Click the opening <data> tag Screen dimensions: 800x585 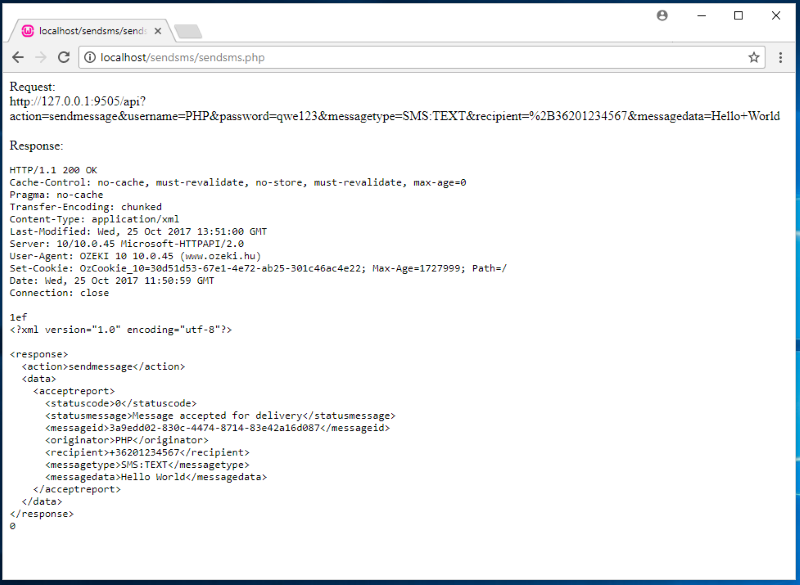tap(39, 378)
